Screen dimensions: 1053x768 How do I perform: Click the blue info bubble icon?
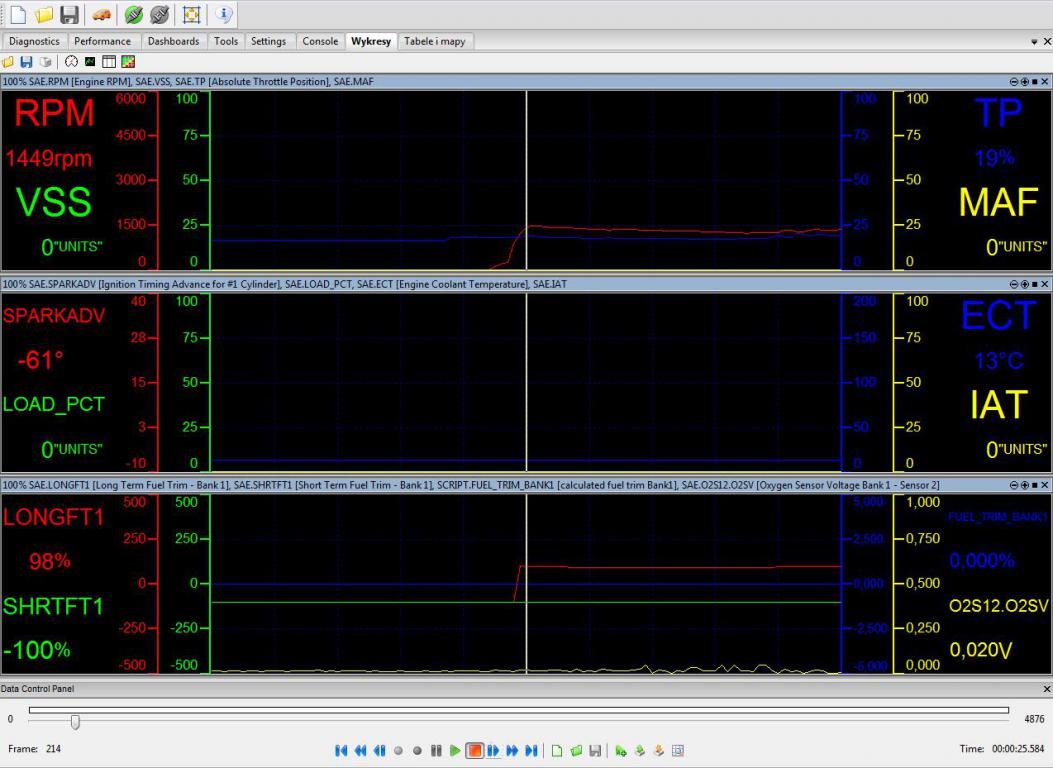224,15
